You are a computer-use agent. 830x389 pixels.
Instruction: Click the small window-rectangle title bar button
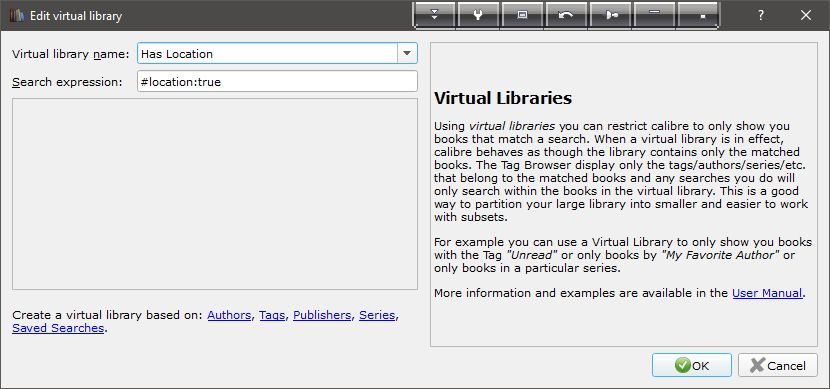pos(522,15)
